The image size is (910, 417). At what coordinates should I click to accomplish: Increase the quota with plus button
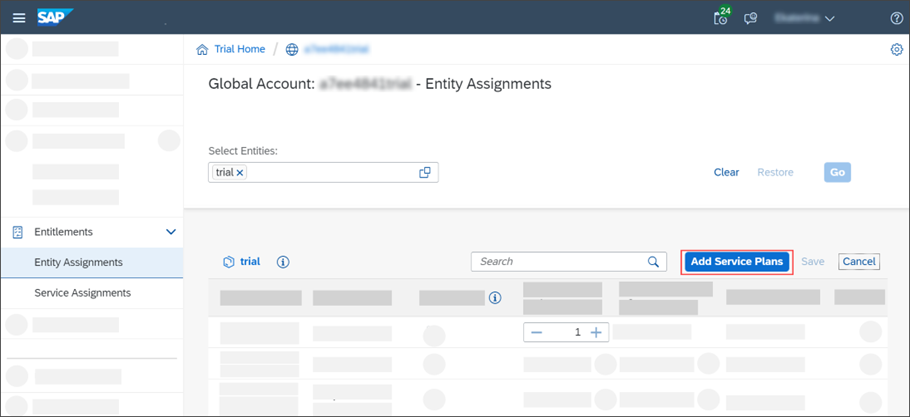(596, 332)
